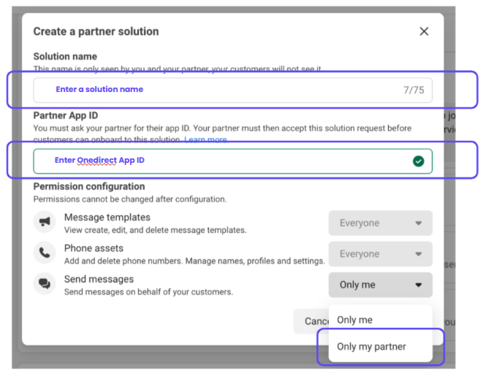Click the Phone assets label
The image size is (480, 373).
point(94,248)
